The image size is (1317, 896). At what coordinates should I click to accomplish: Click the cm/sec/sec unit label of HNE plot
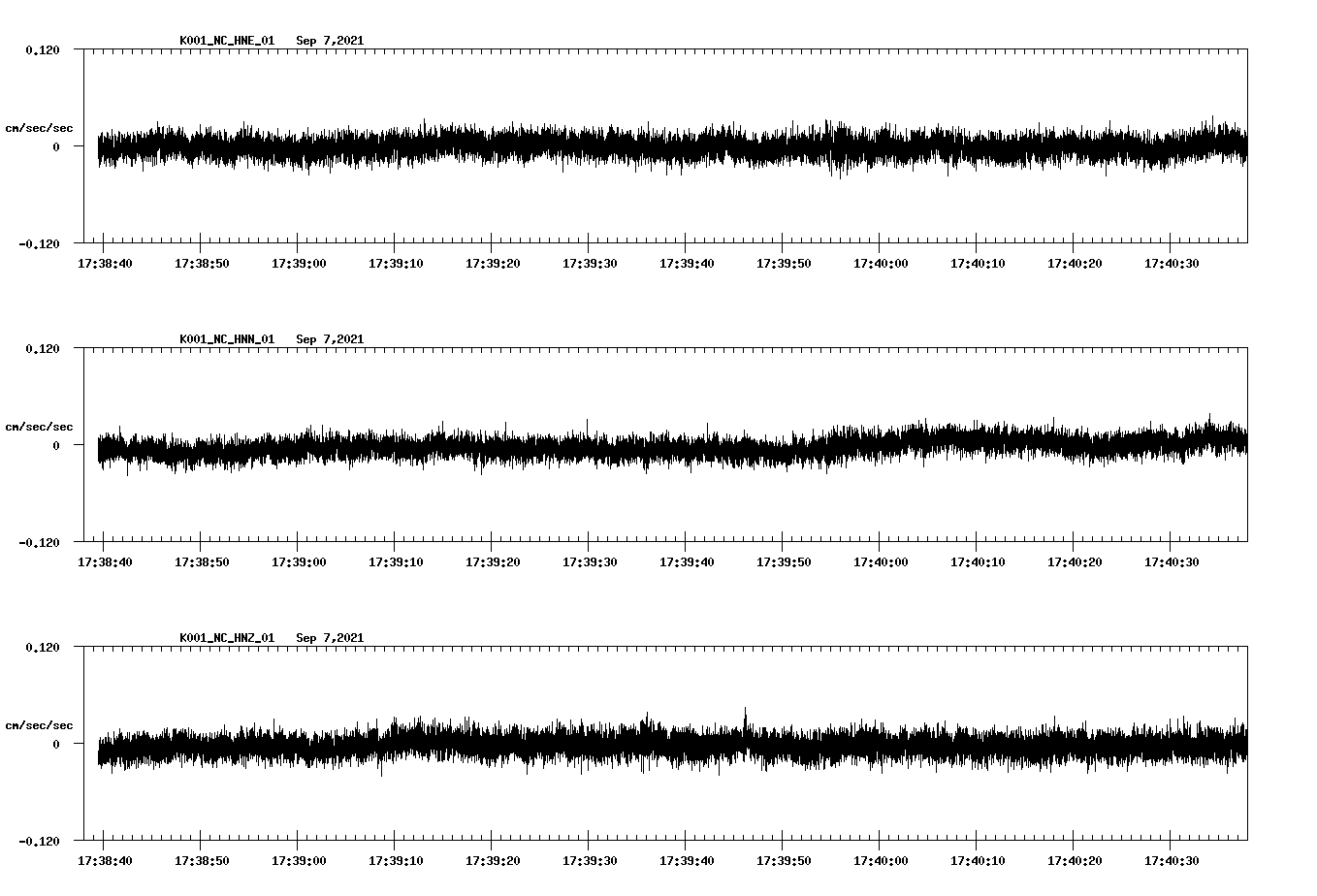39,128
